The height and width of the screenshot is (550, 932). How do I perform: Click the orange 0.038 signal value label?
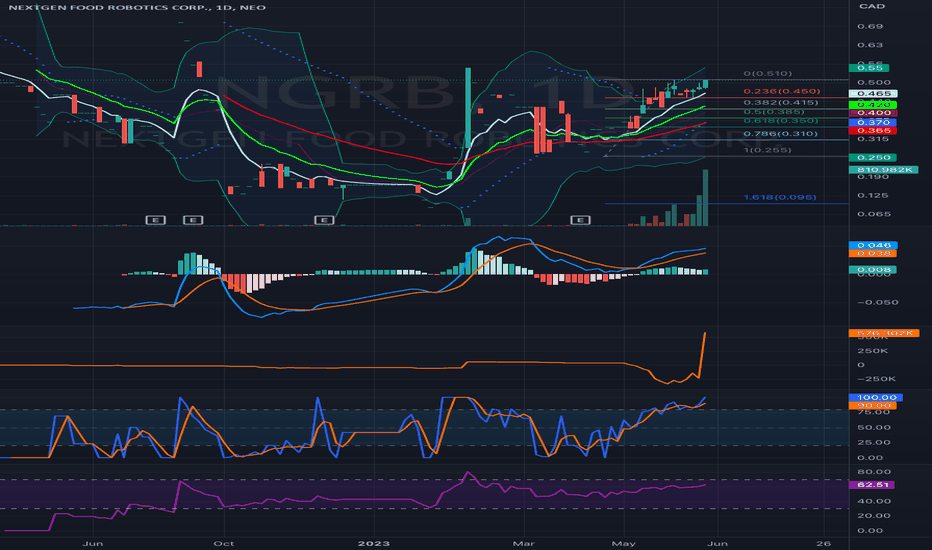pyautogui.click(x=873, y=253)
